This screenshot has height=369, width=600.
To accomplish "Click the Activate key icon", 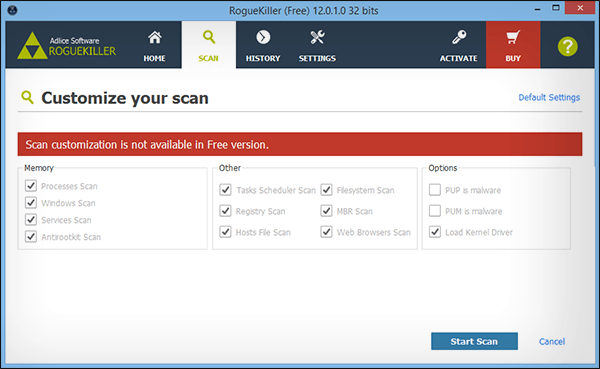I will (459, 38).
